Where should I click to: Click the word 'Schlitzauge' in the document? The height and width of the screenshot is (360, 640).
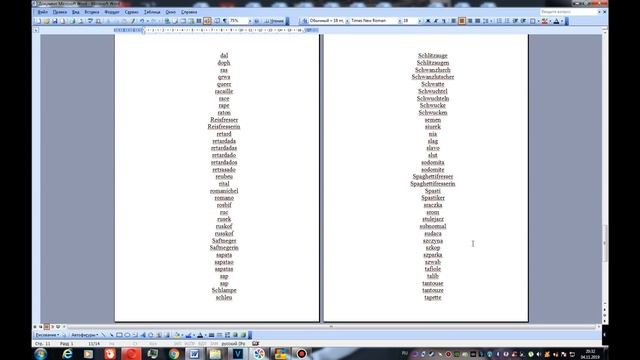pyautogui.click(x=433, y=56)
